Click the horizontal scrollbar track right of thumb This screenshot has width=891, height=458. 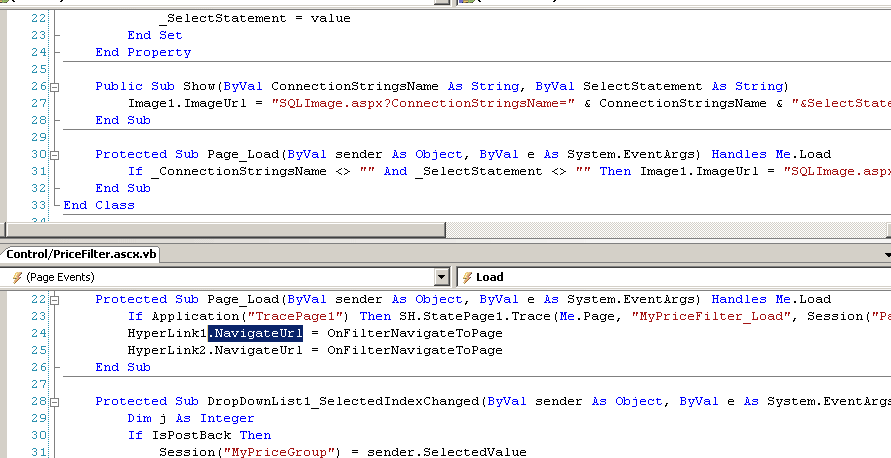point(665,230)
